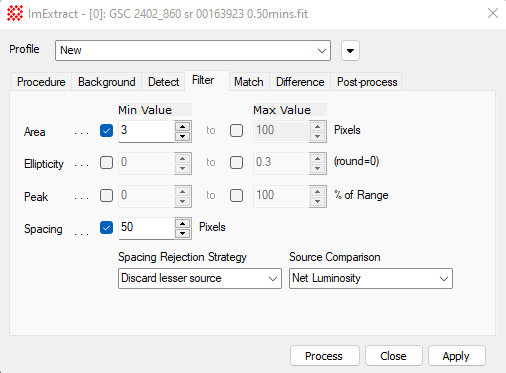Decrease the Spacing value with down arrow
The width and height of the screenshot is (506, 373).
pyautogui.click(x=182, y=233)
